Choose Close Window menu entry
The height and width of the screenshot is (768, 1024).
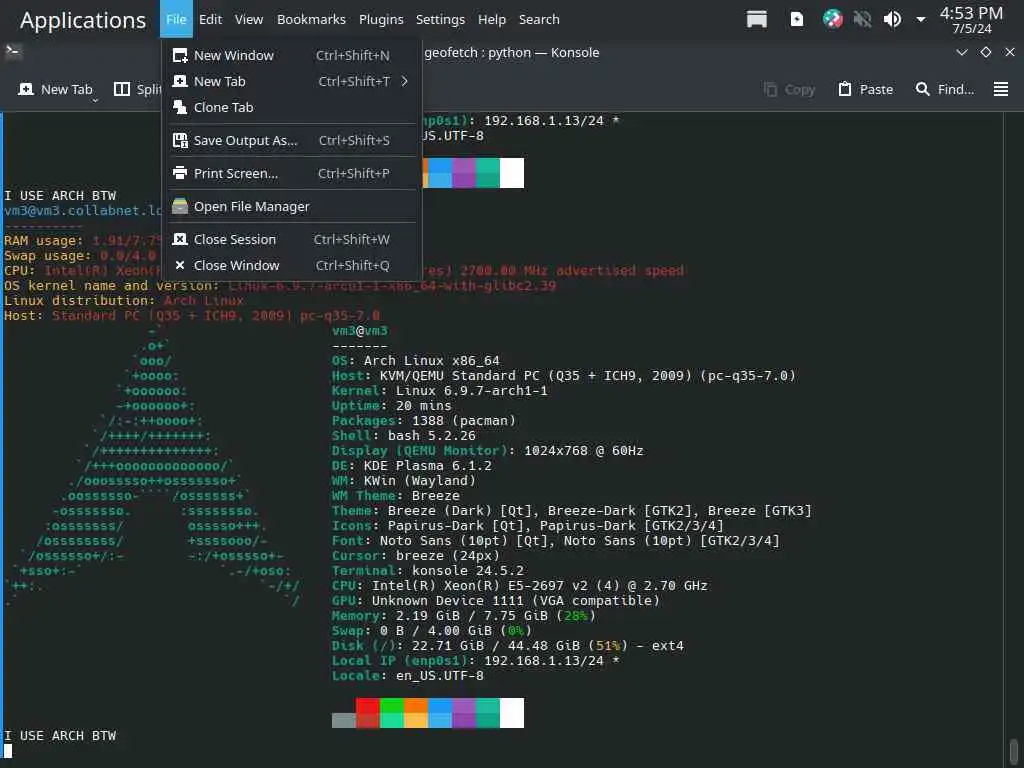pos(291,266)
